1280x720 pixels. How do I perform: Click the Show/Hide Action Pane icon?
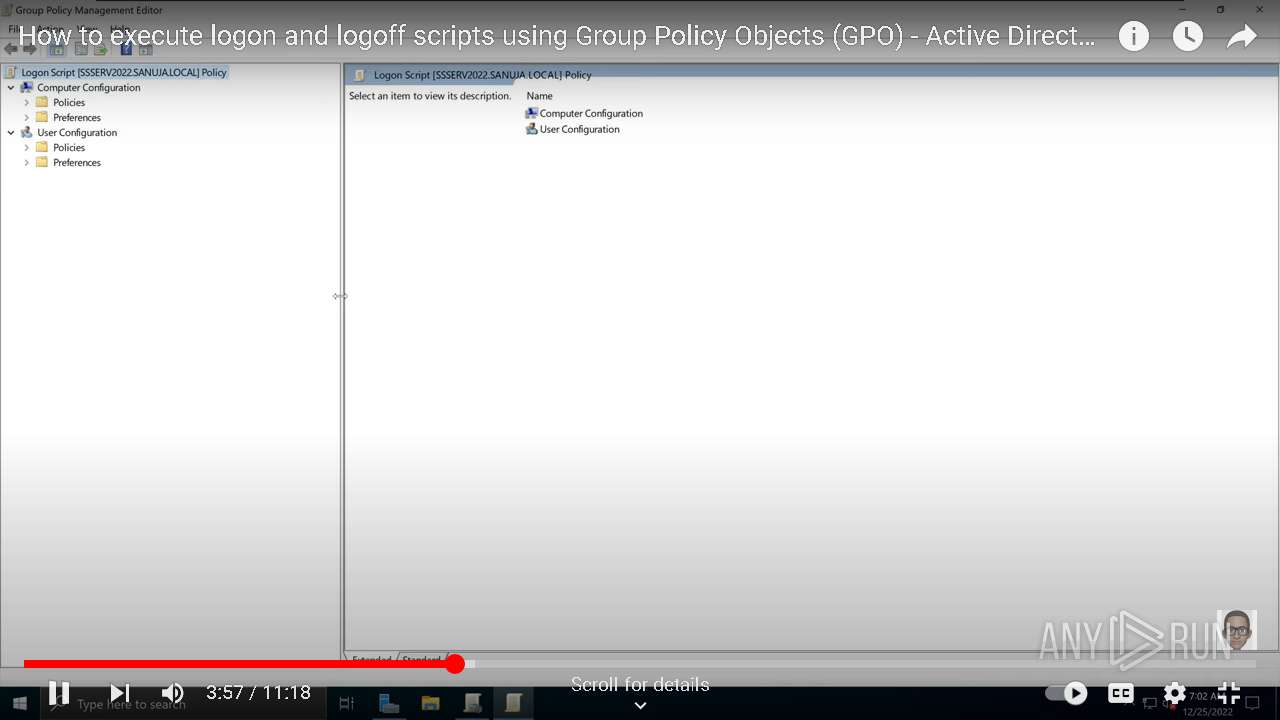click(146, 49)
